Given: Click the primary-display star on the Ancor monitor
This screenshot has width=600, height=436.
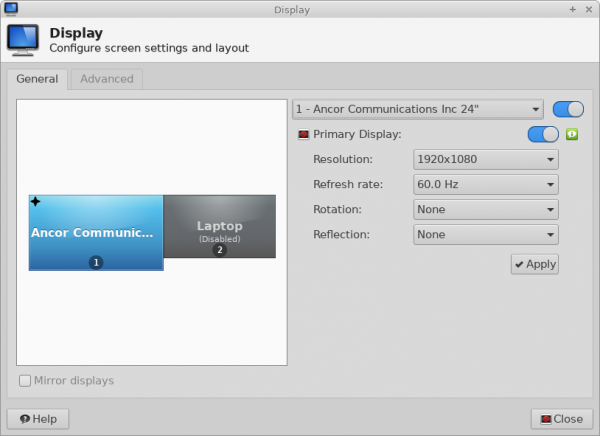Looking at the screenshot, I should point(35,201).
